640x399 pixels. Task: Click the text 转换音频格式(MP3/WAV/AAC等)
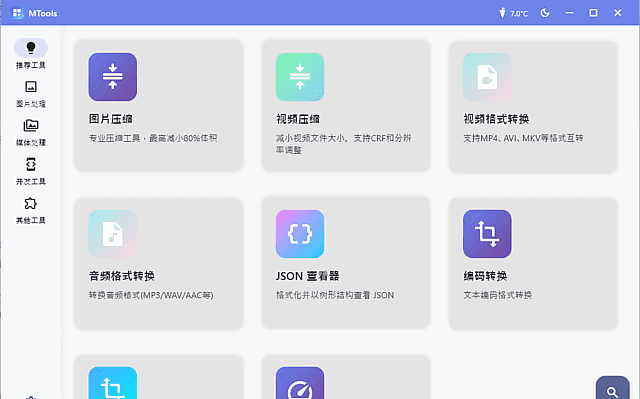click(x=151, y=295)
